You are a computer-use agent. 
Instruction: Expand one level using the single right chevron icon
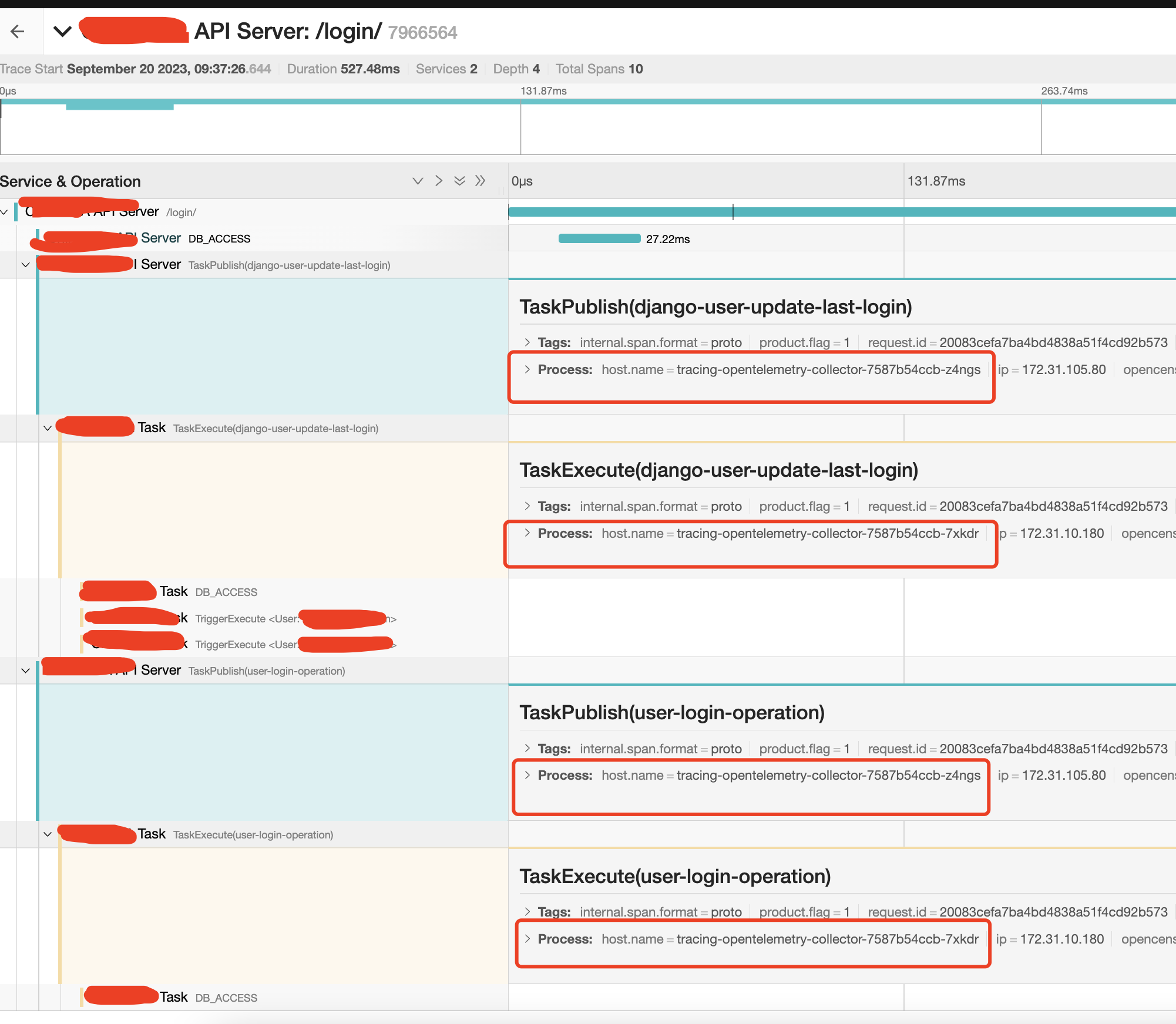pyautogui.click(x=439, y=181)
